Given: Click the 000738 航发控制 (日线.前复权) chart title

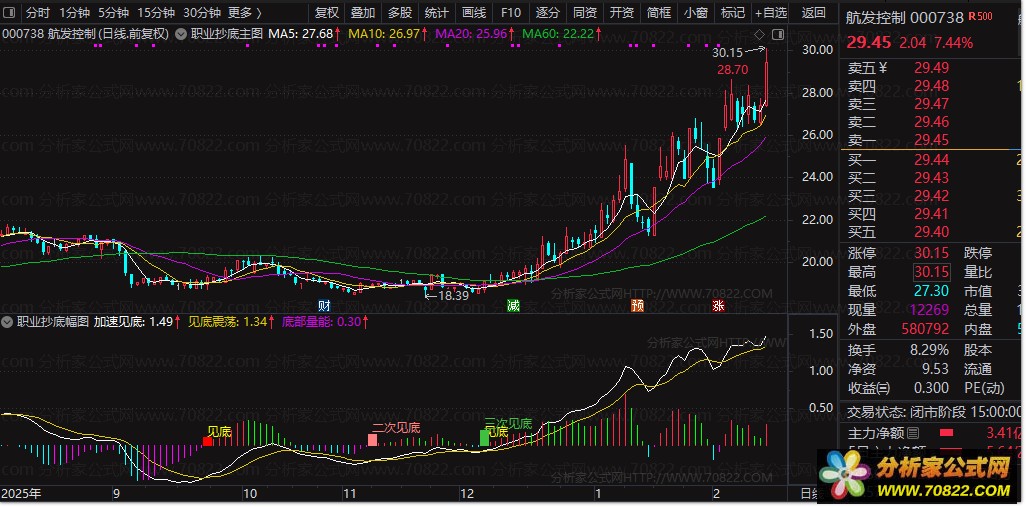Looking at the screenshot, I should point(86,33).
